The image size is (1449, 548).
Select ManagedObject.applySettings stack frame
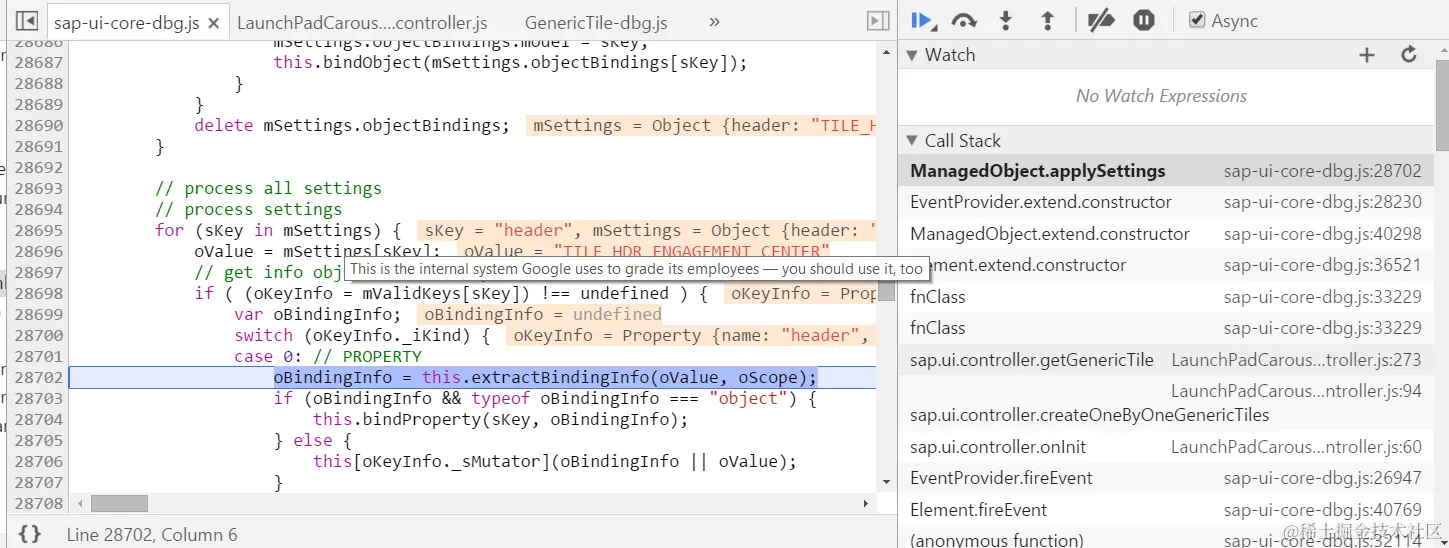(x=1166, y=171)
